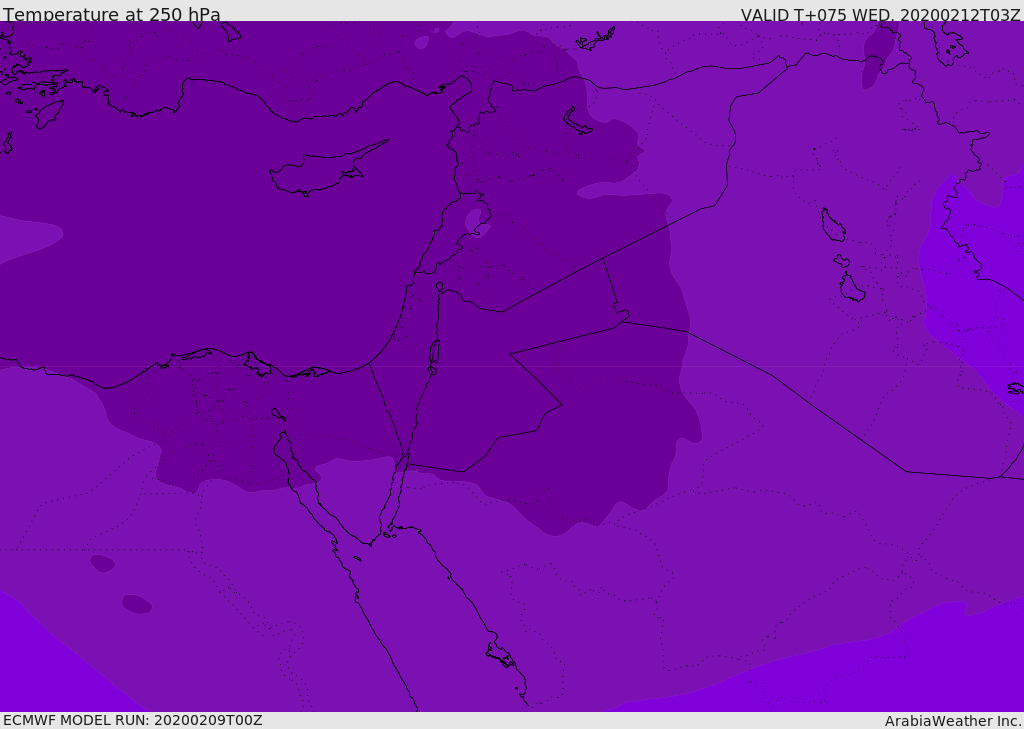Click the 'ArabiaWeather Inc.' credit text
Viewport: 1024px width, 729px height.
pos(953,721)
